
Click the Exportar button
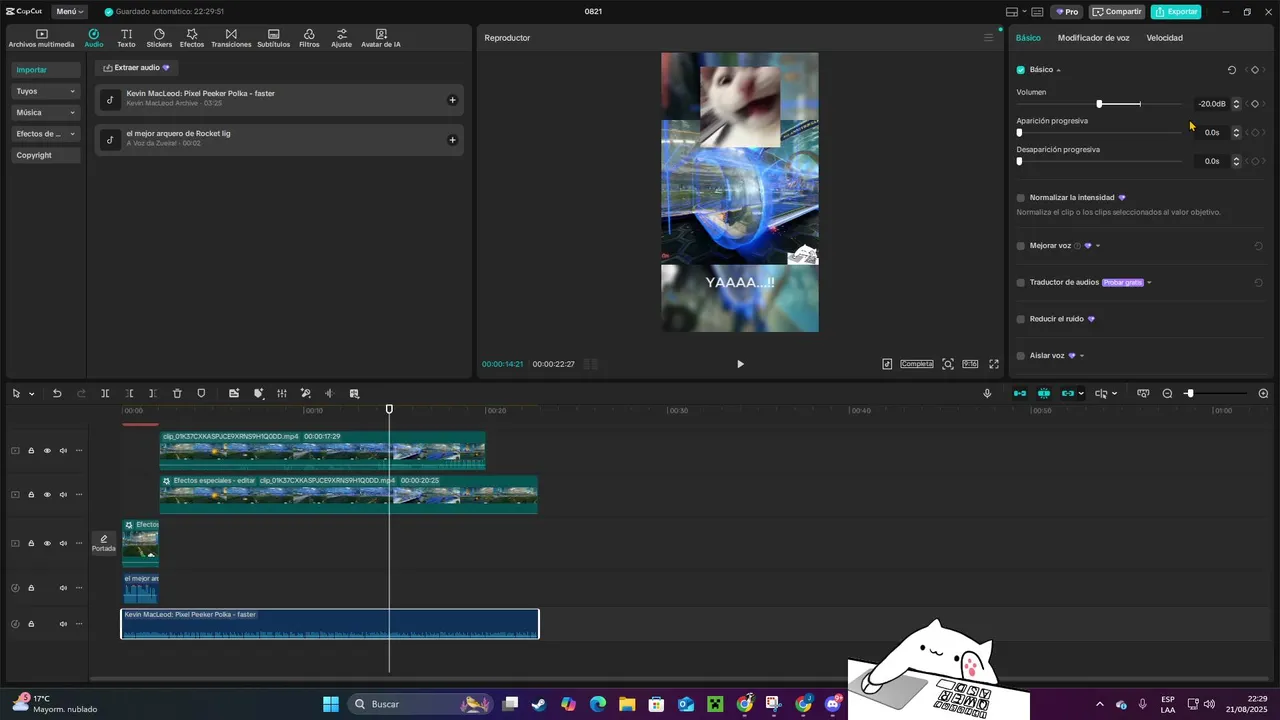1176,12
